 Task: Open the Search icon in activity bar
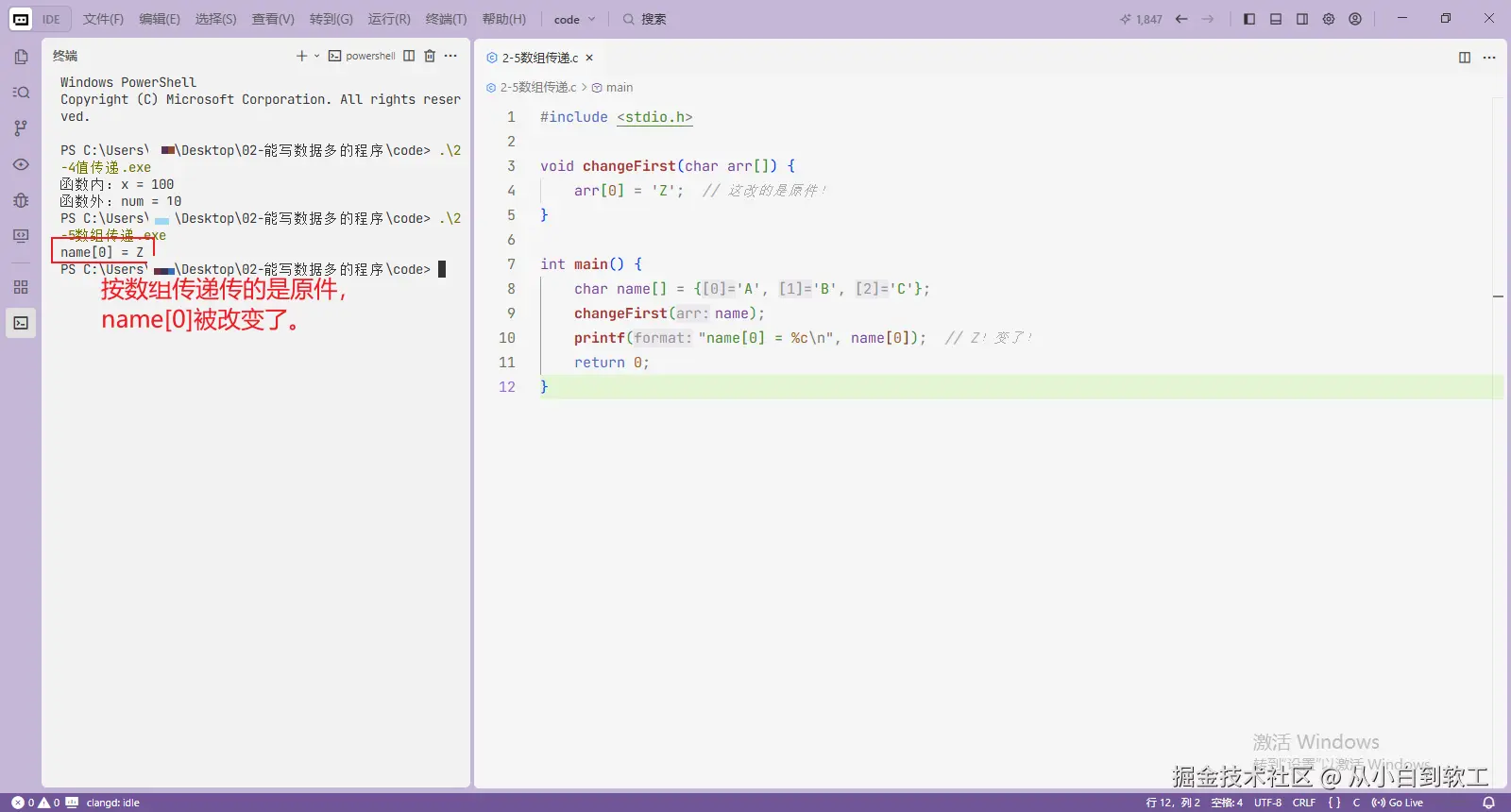tap(21, 93)
